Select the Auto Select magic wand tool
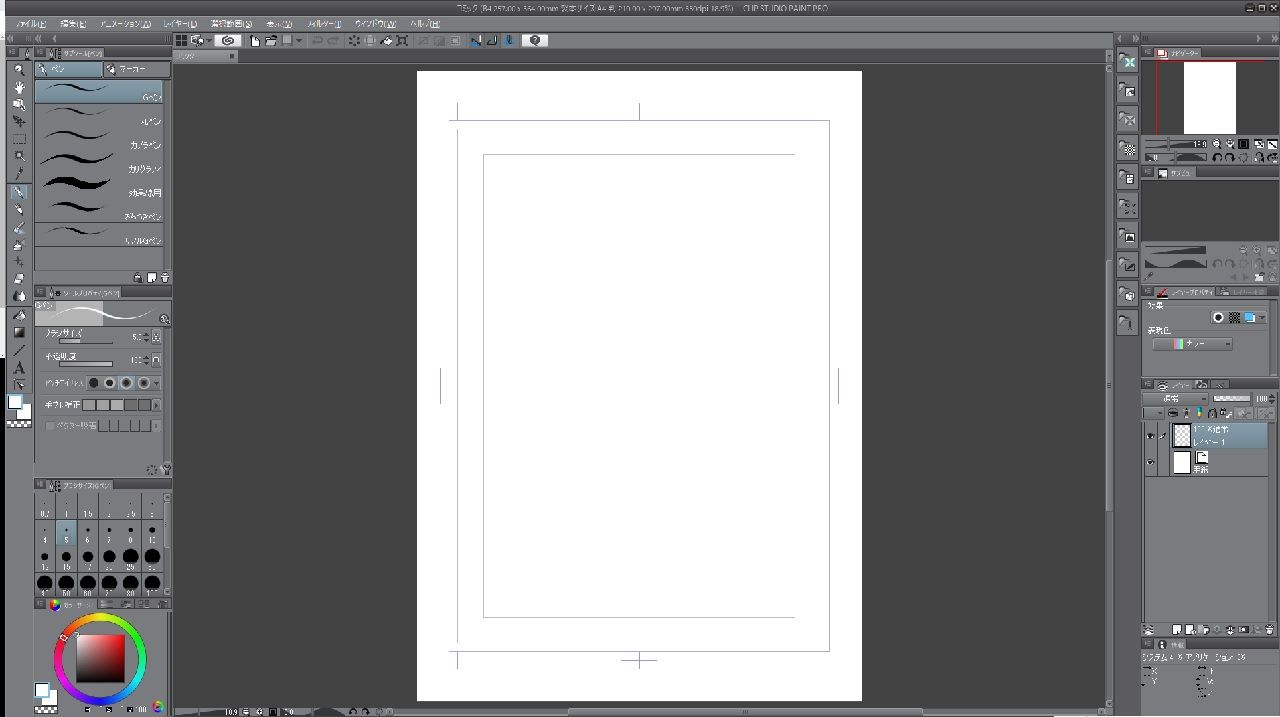This screenshot has height=717, width=1280. click(x=19, y=156)
